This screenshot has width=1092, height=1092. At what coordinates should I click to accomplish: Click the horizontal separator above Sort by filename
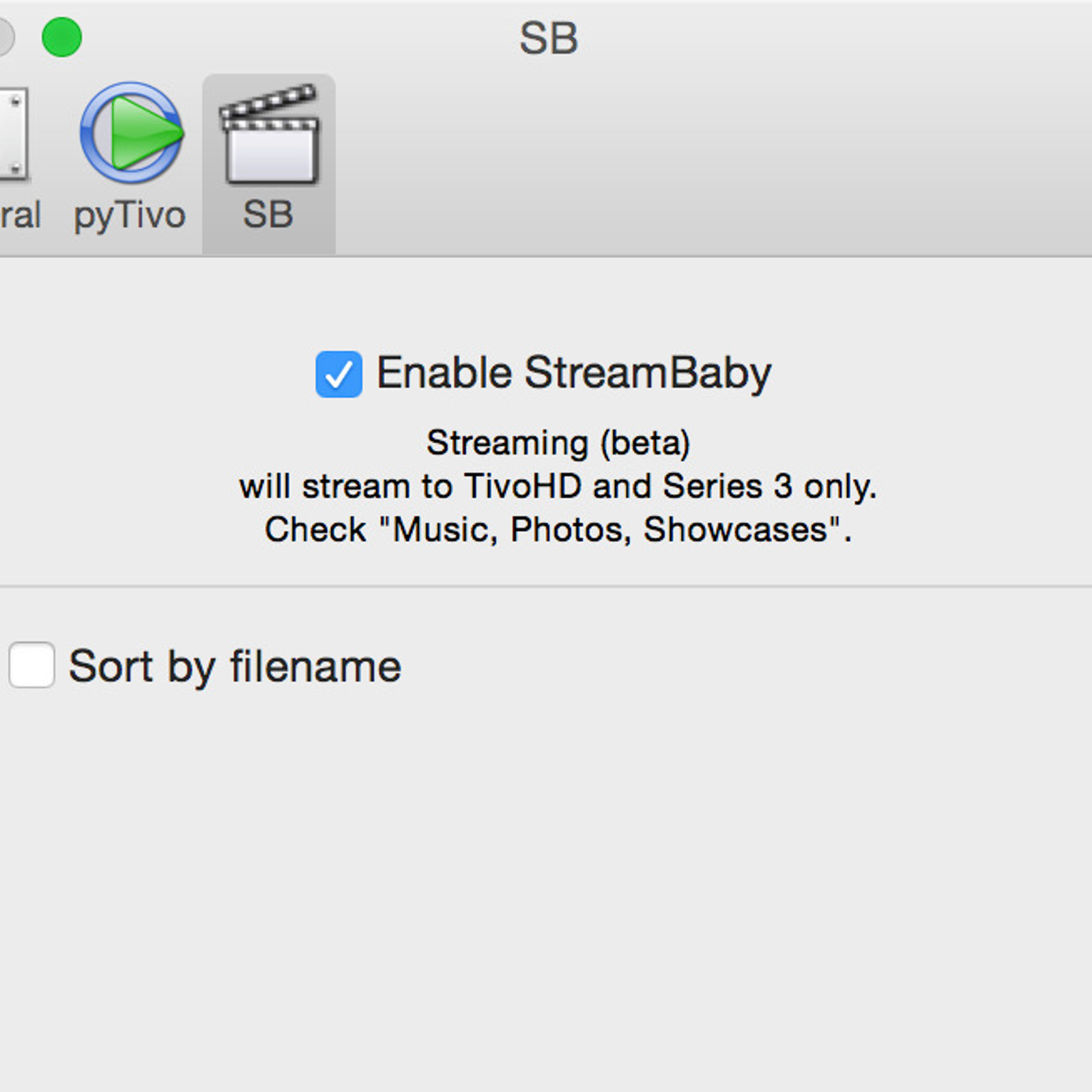(x=546, y=586)
